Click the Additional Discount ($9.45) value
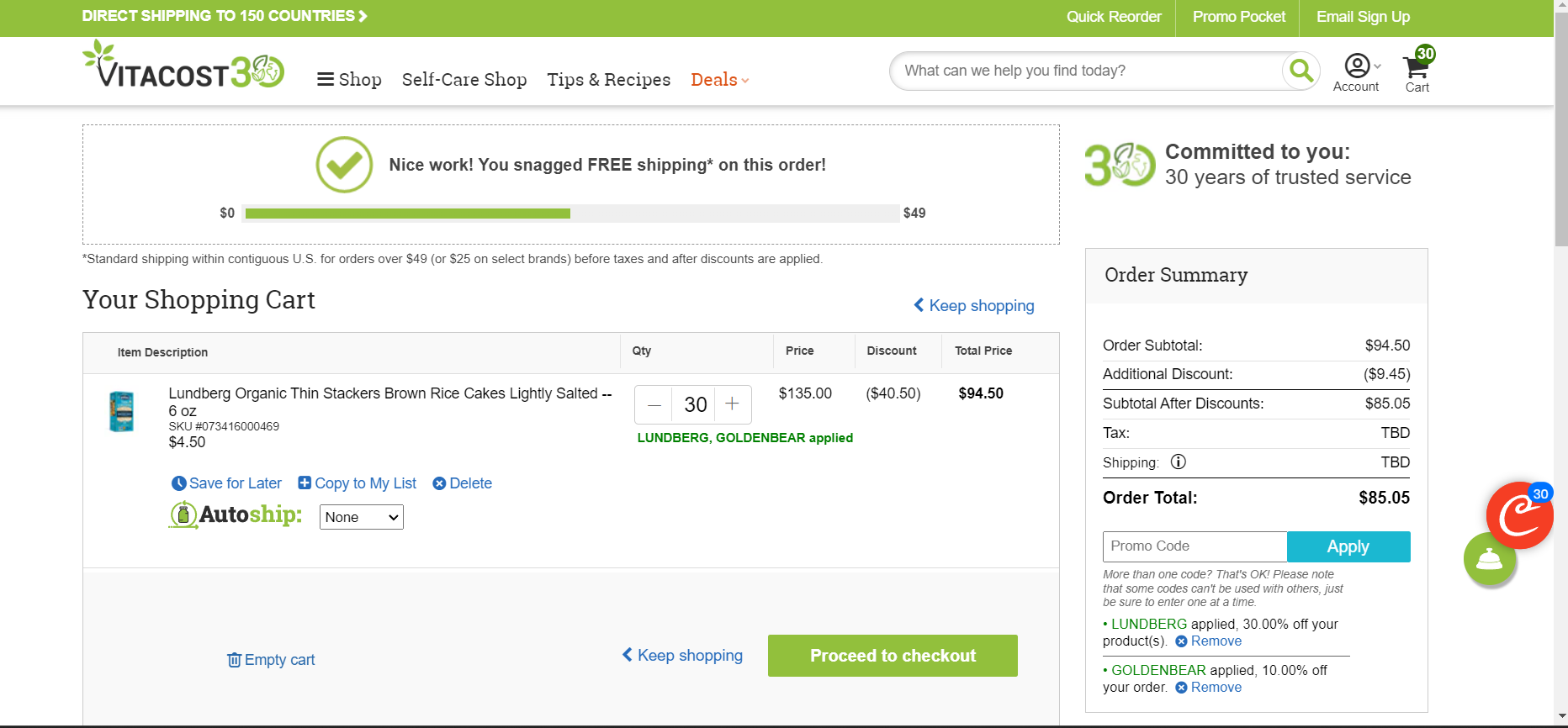The image size is (1568, 728). click(x=1387, y=374)
